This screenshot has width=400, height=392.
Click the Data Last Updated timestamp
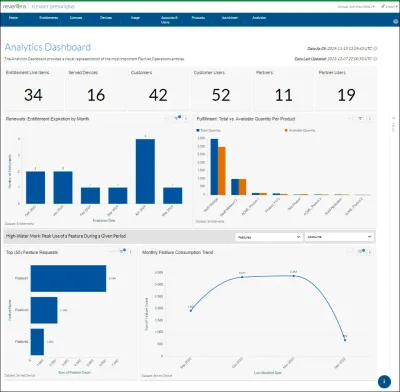[350, 59]
